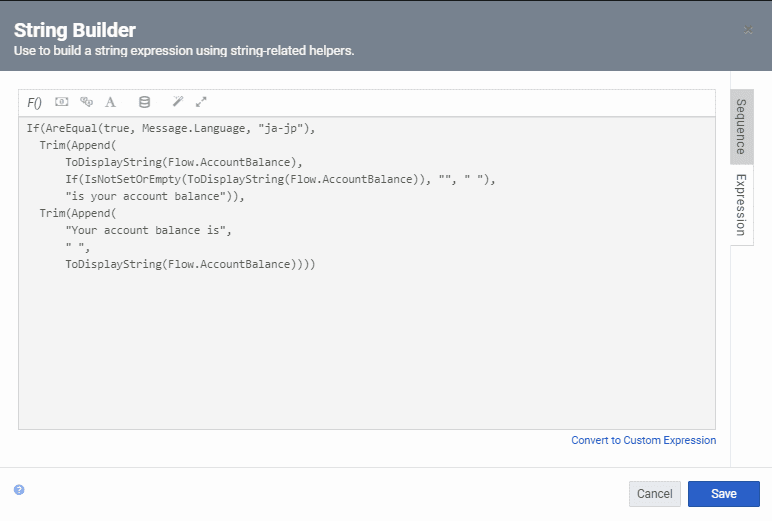772x521 pixels.
Task: Click the letter A text icon
Action: [111, 102]
